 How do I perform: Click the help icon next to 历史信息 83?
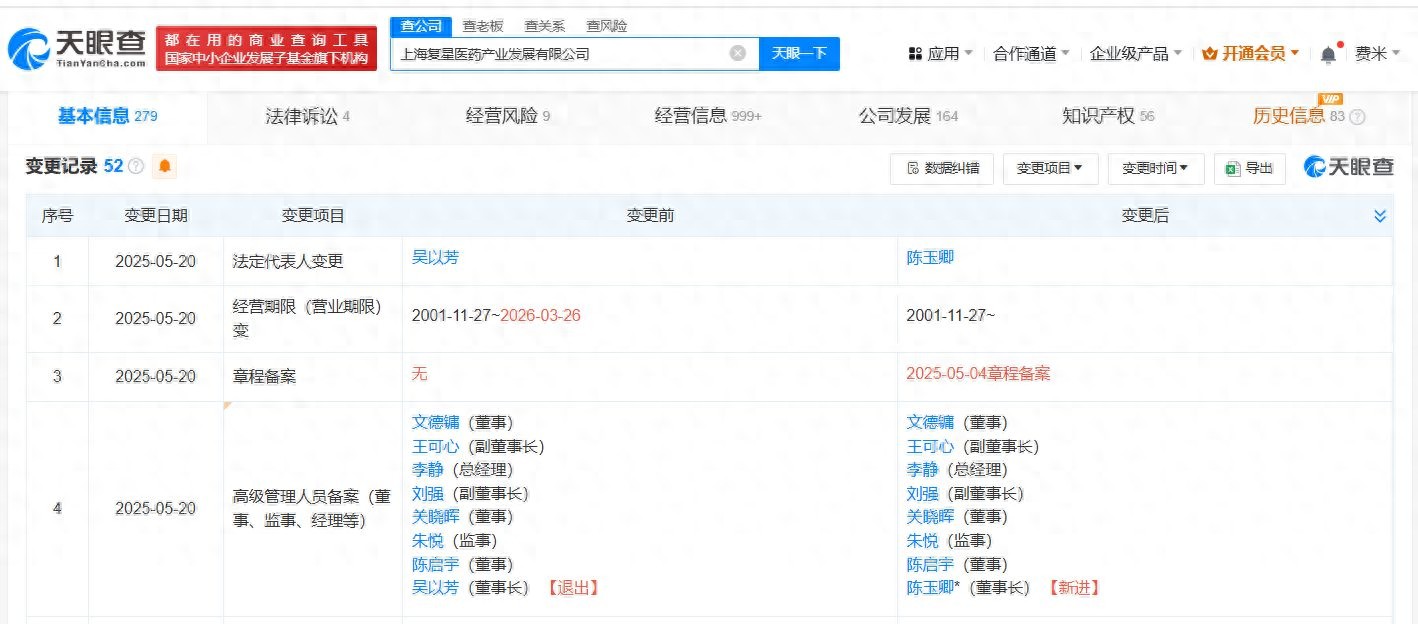tap(1357, 116)
